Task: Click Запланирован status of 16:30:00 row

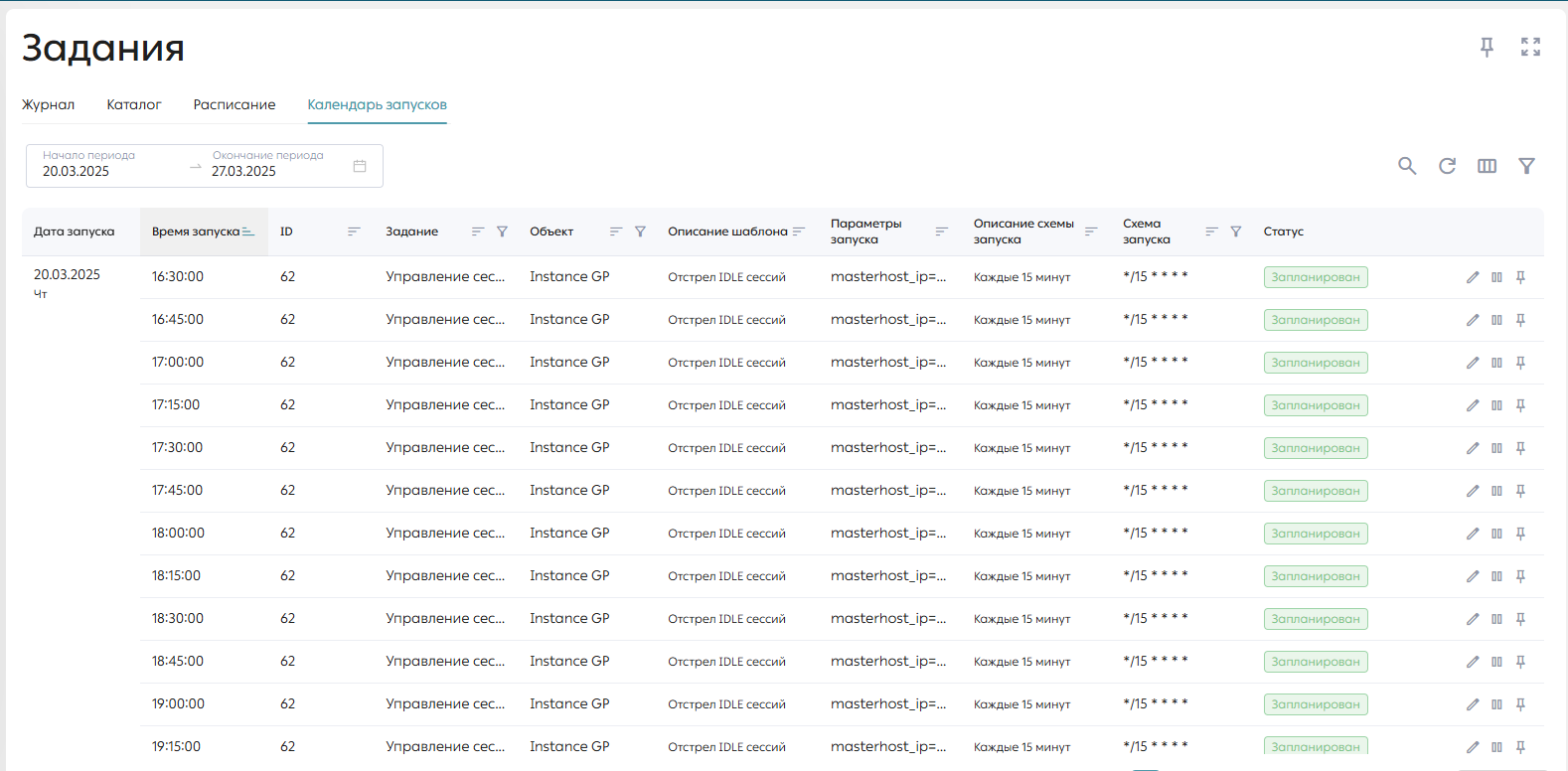Action: 1316,277
